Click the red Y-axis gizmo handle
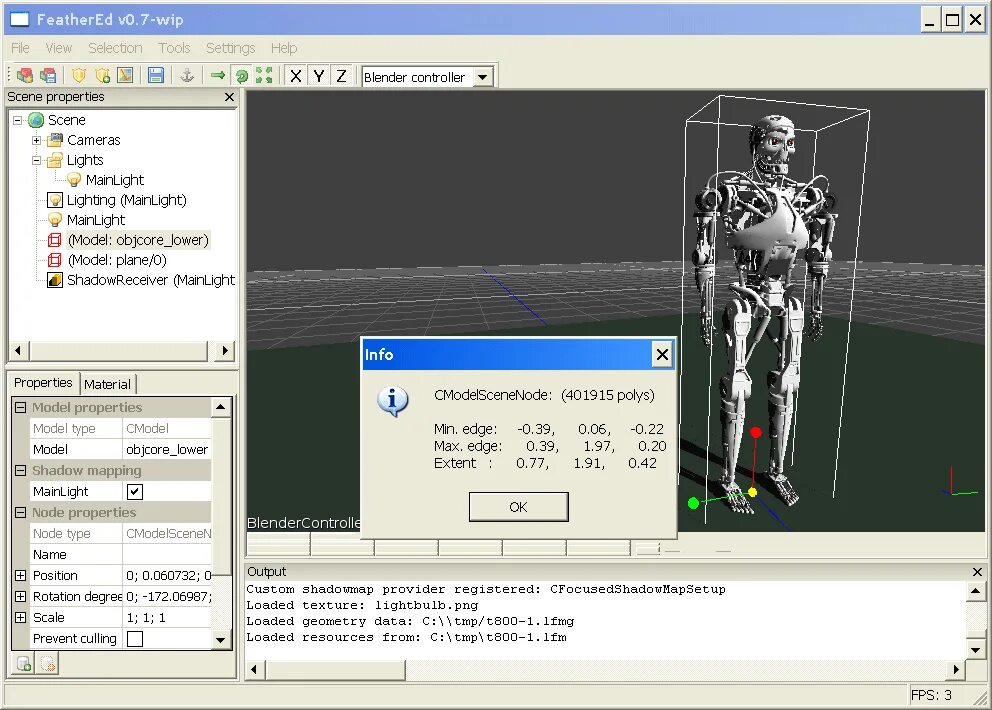The width and height of the screenshot is (992, 710). pos(755,432)
